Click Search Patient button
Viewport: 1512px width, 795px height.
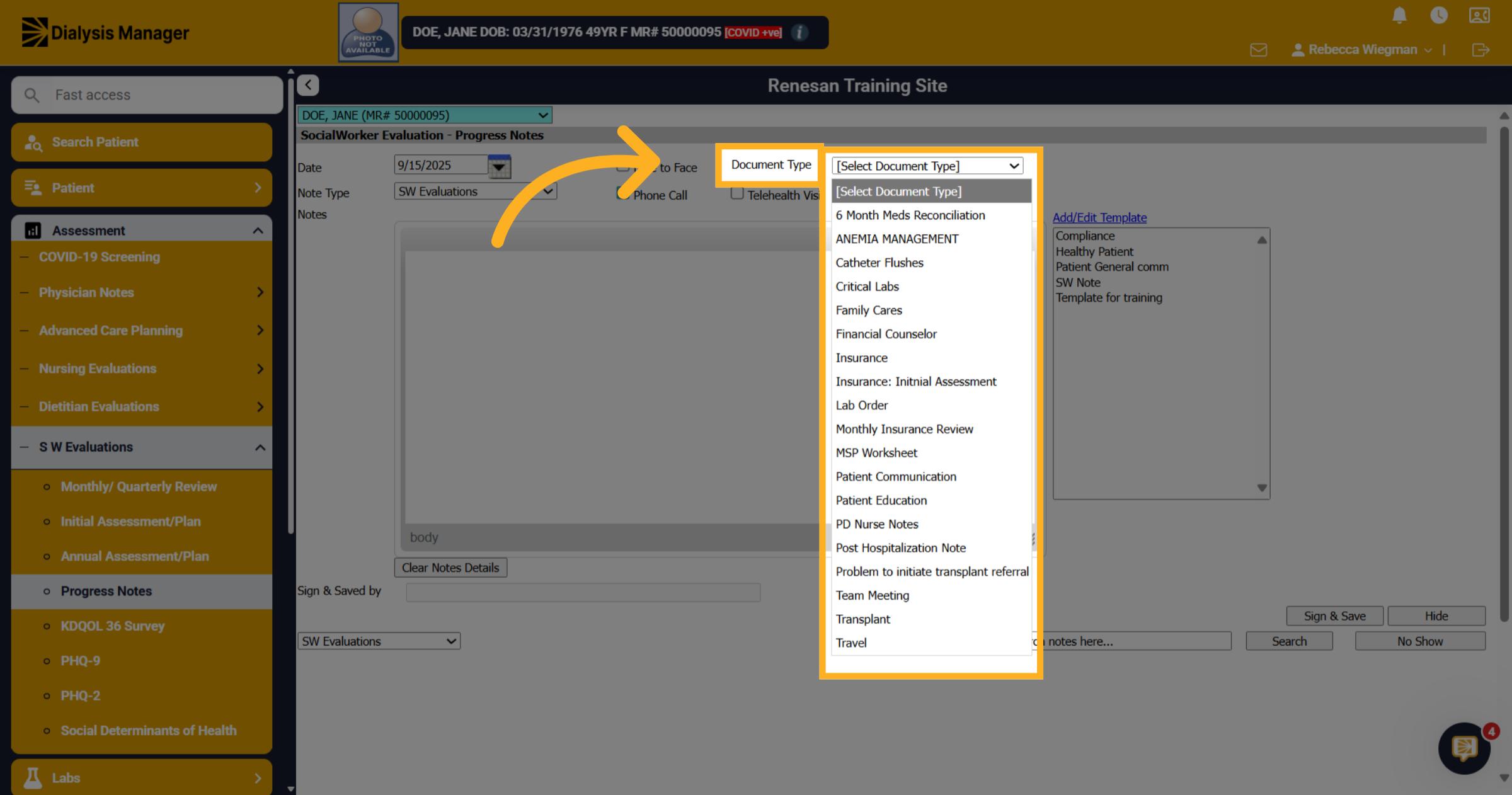(142, 142)
